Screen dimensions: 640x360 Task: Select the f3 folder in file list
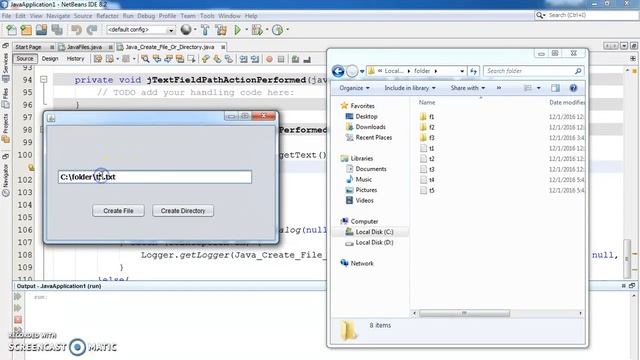pos(427,138)
